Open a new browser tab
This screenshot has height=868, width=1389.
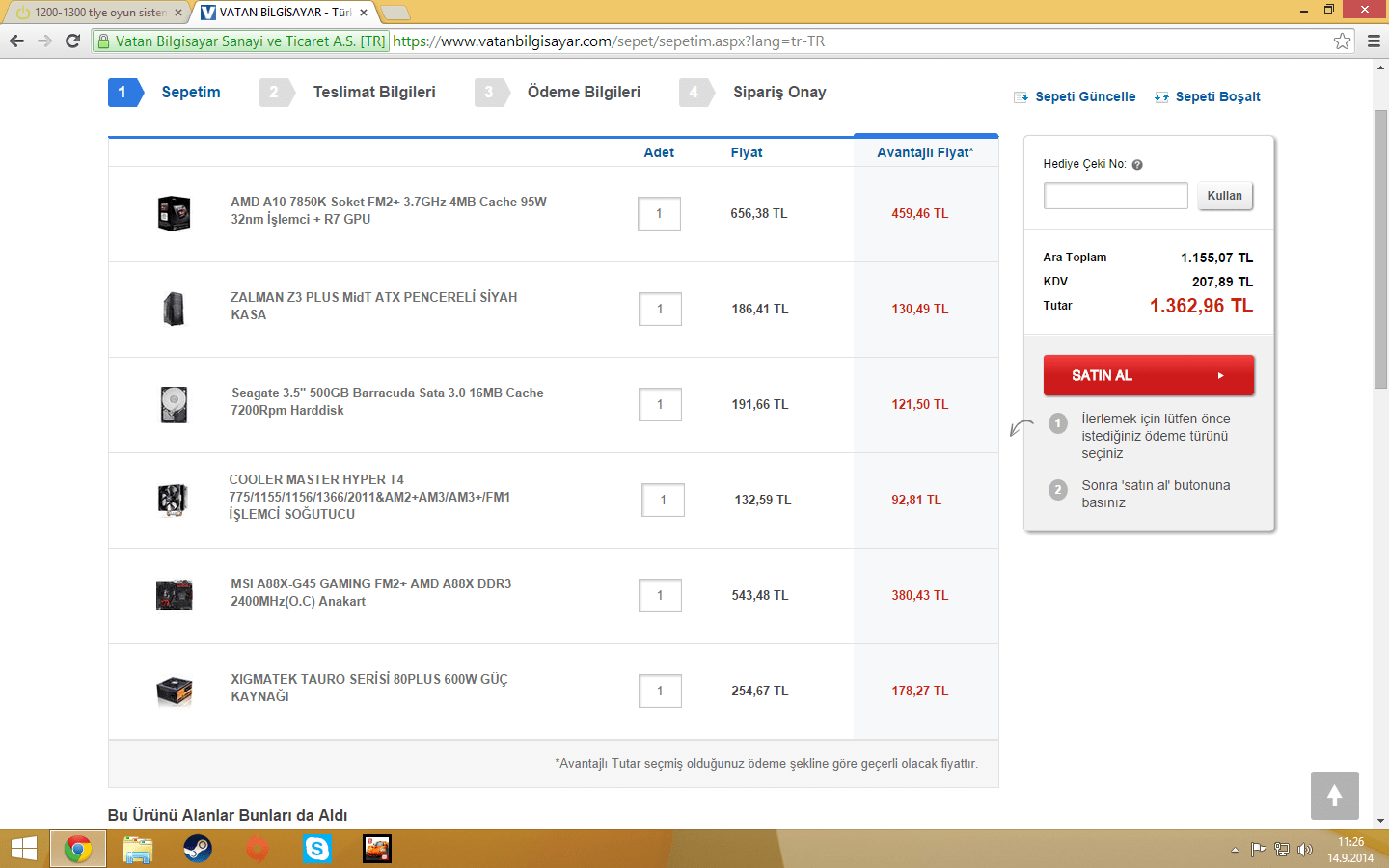395,13
